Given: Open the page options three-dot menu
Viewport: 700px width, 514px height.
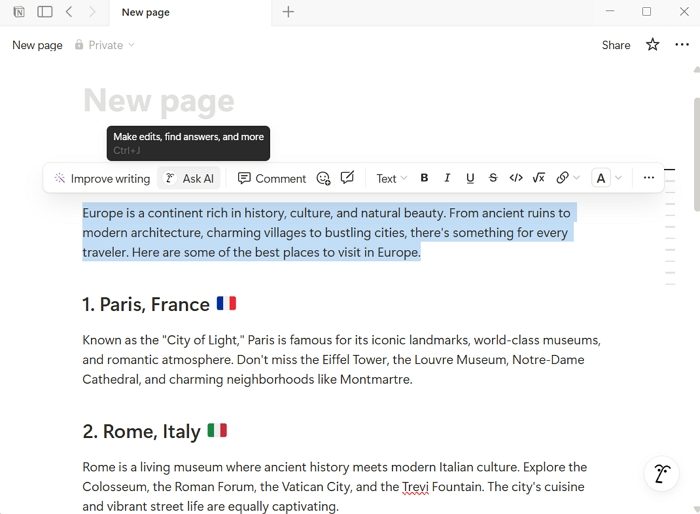Looking at the screenshot, I should 682,45.
